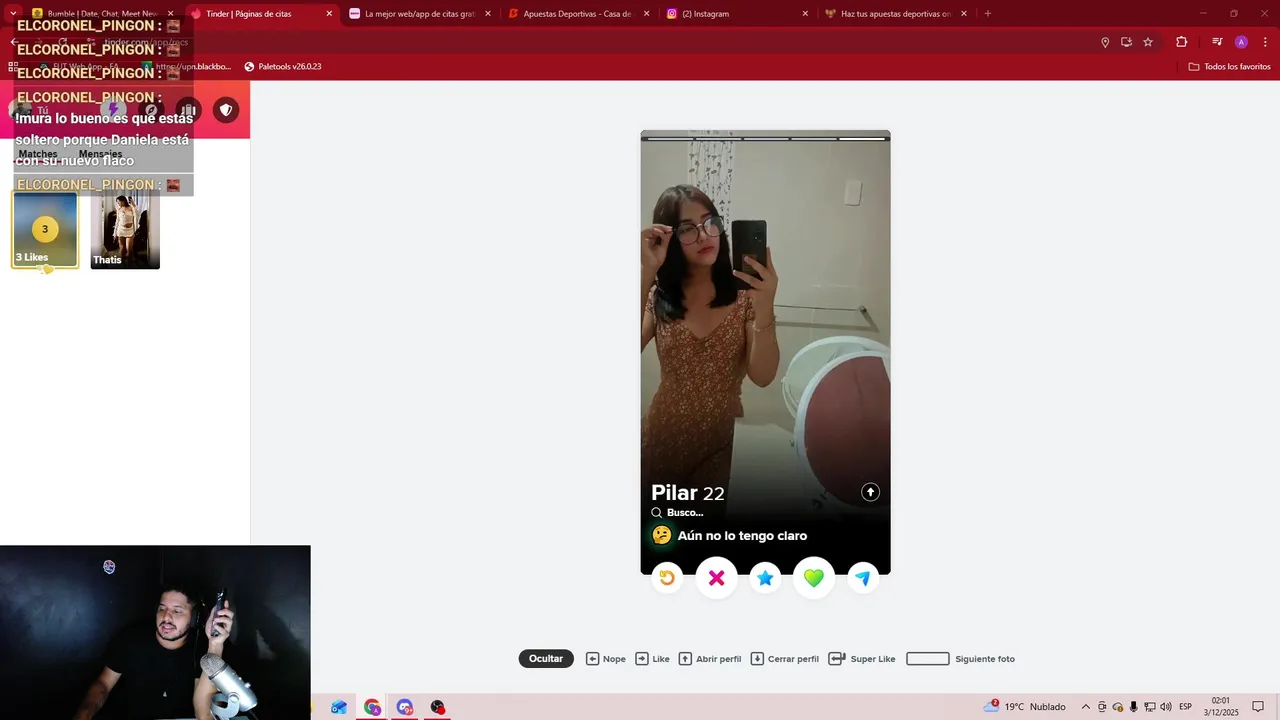Click the Pilar 22 name heading
The height and width of the screenshot is (720, 1280).
point(688,493)
